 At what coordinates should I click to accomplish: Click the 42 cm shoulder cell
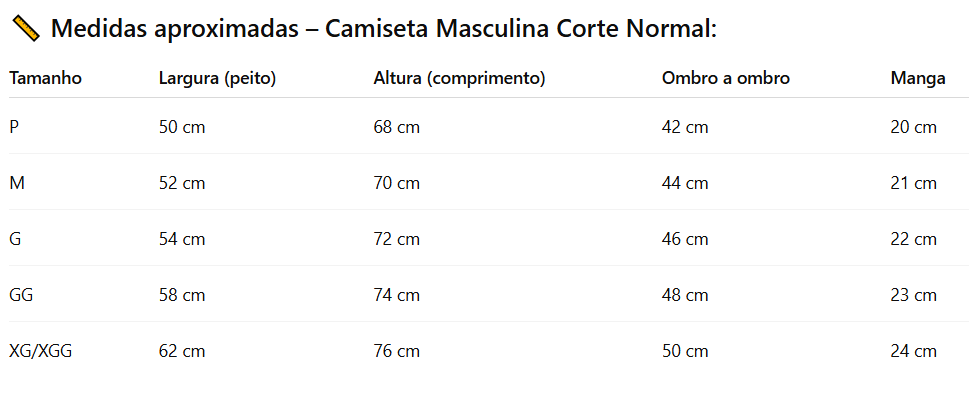point(685,127)
